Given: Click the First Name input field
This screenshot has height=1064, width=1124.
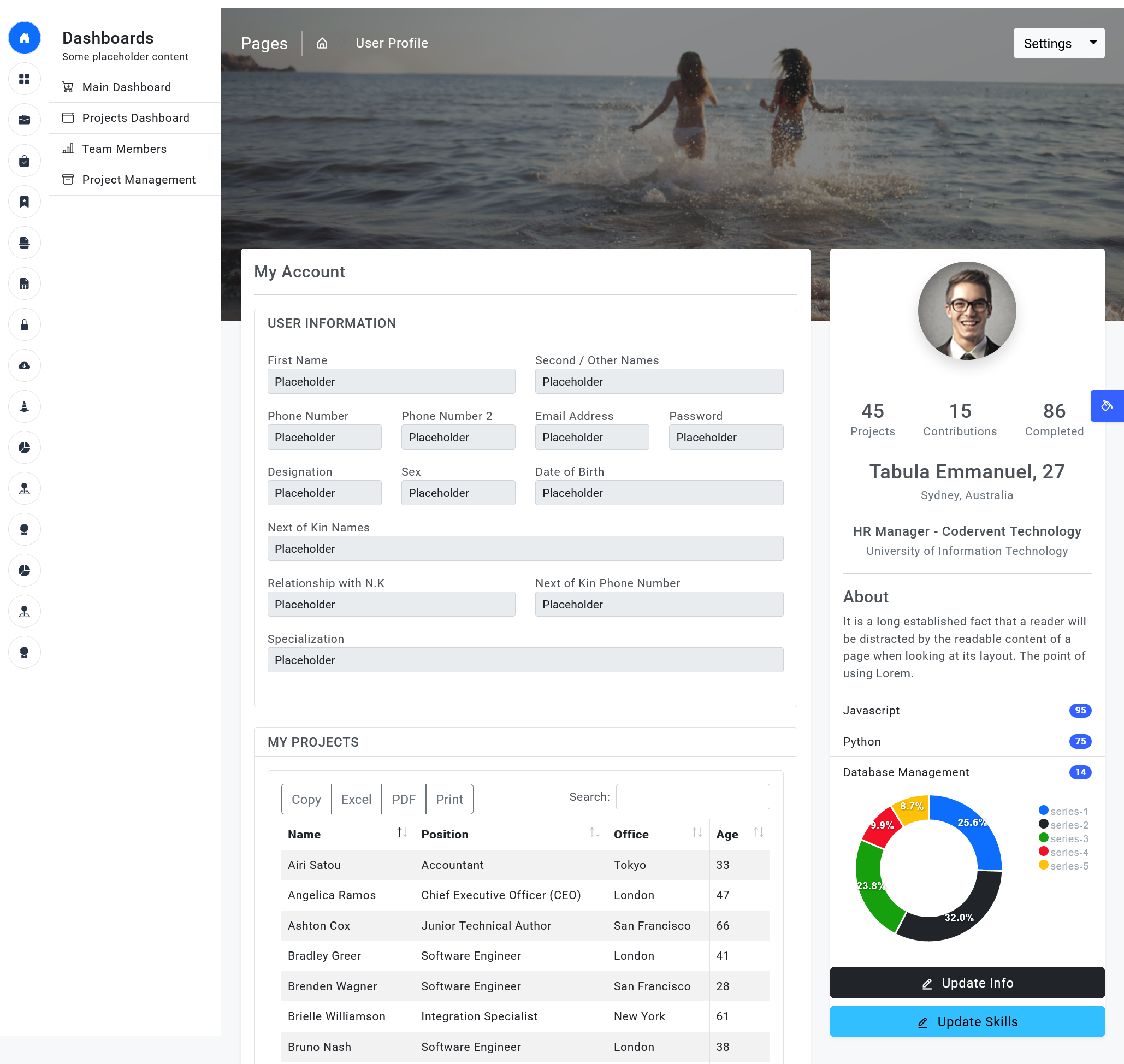Looking at the screenshot, I should coord(391,382).
